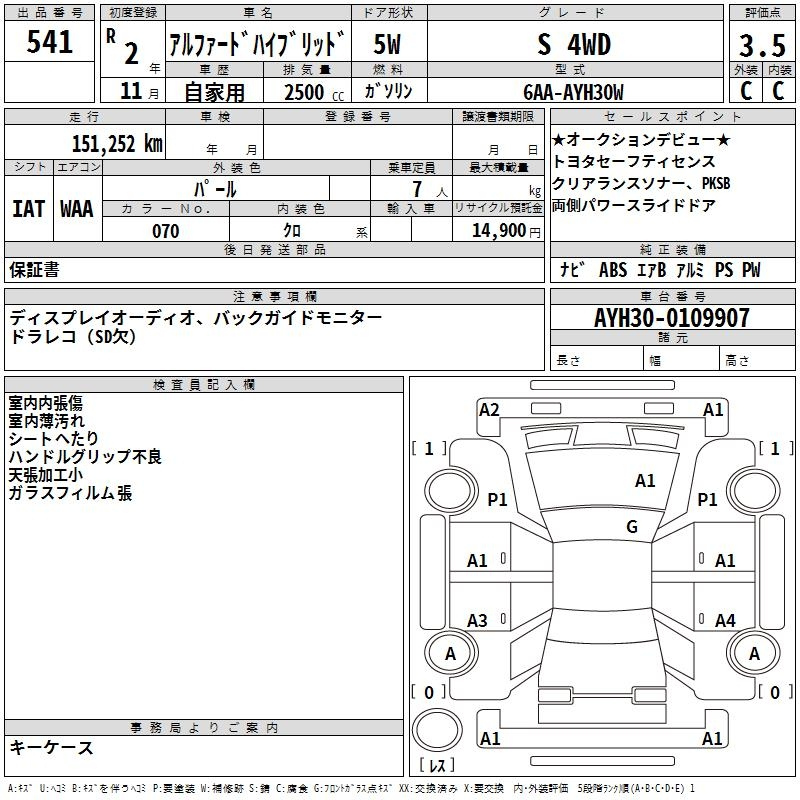Click the evaluation score 3.5
The image size is (800, 800).
tap(760, 46)
